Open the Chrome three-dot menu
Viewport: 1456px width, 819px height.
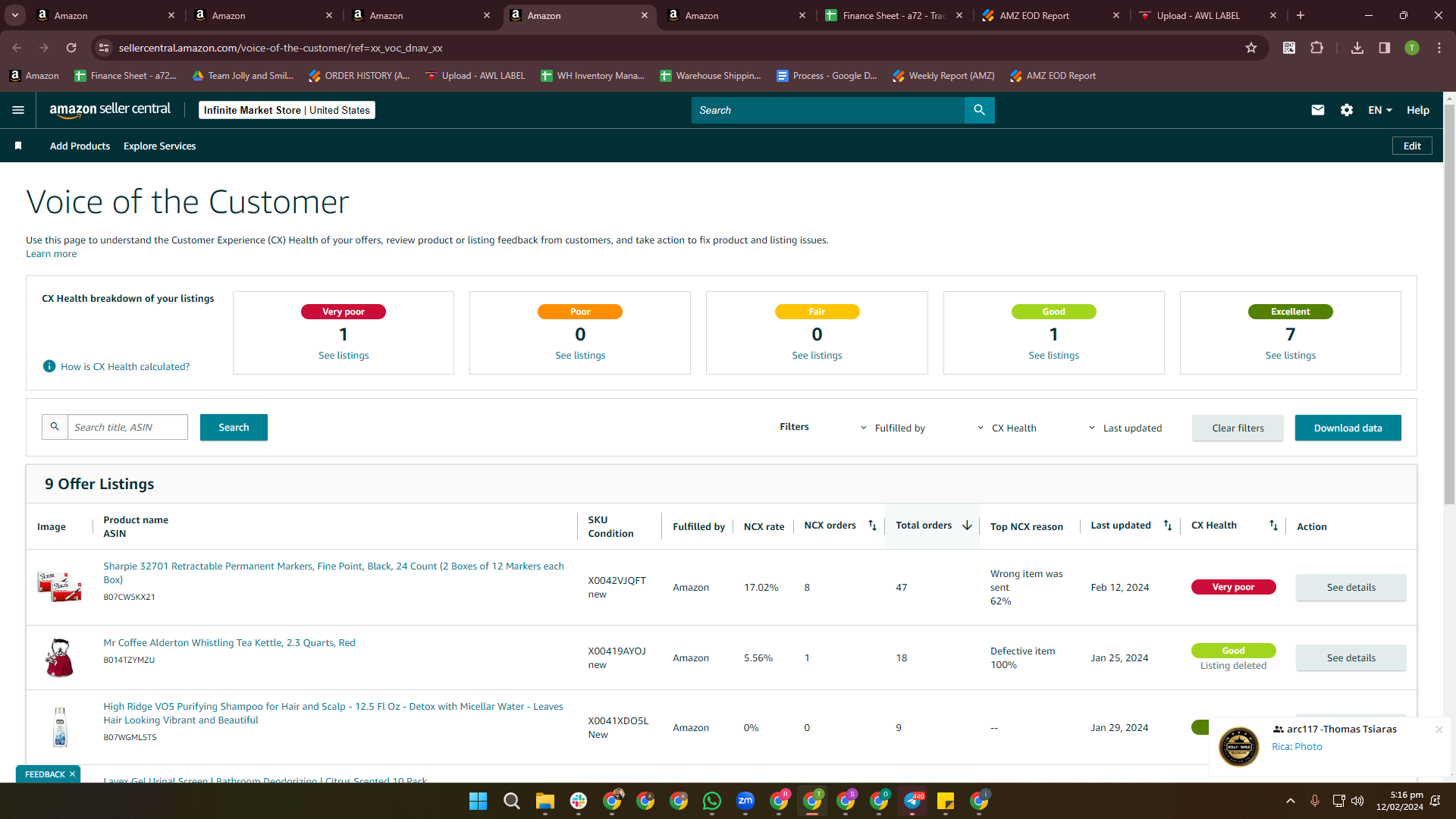coord(1439,48)
